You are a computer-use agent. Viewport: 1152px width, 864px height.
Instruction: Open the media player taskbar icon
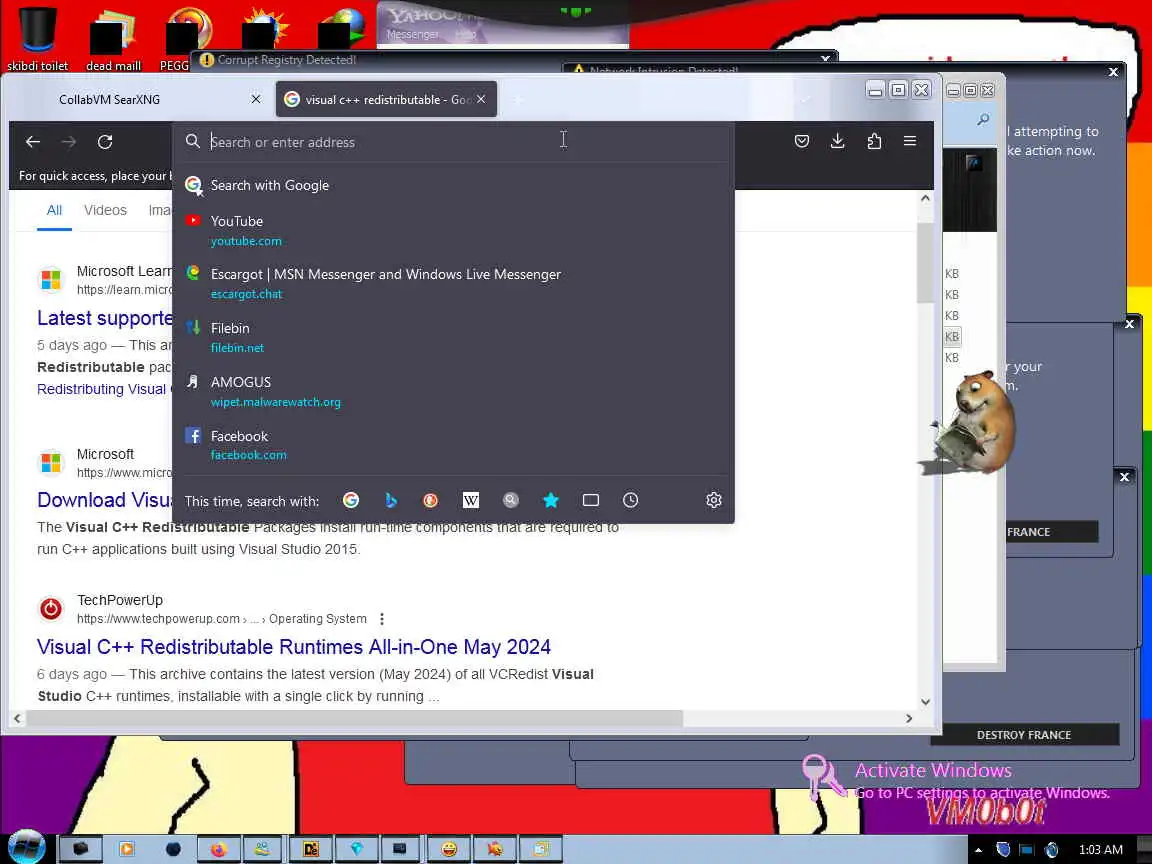tap(126, 849)
